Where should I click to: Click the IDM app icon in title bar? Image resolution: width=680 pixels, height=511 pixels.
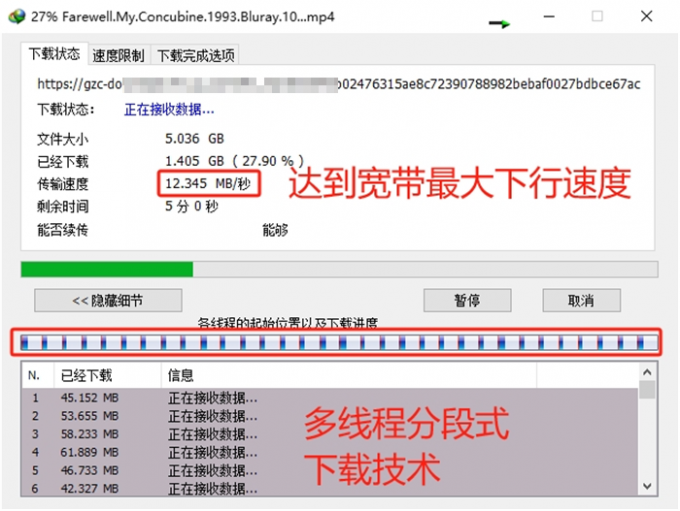coord(16,16)
